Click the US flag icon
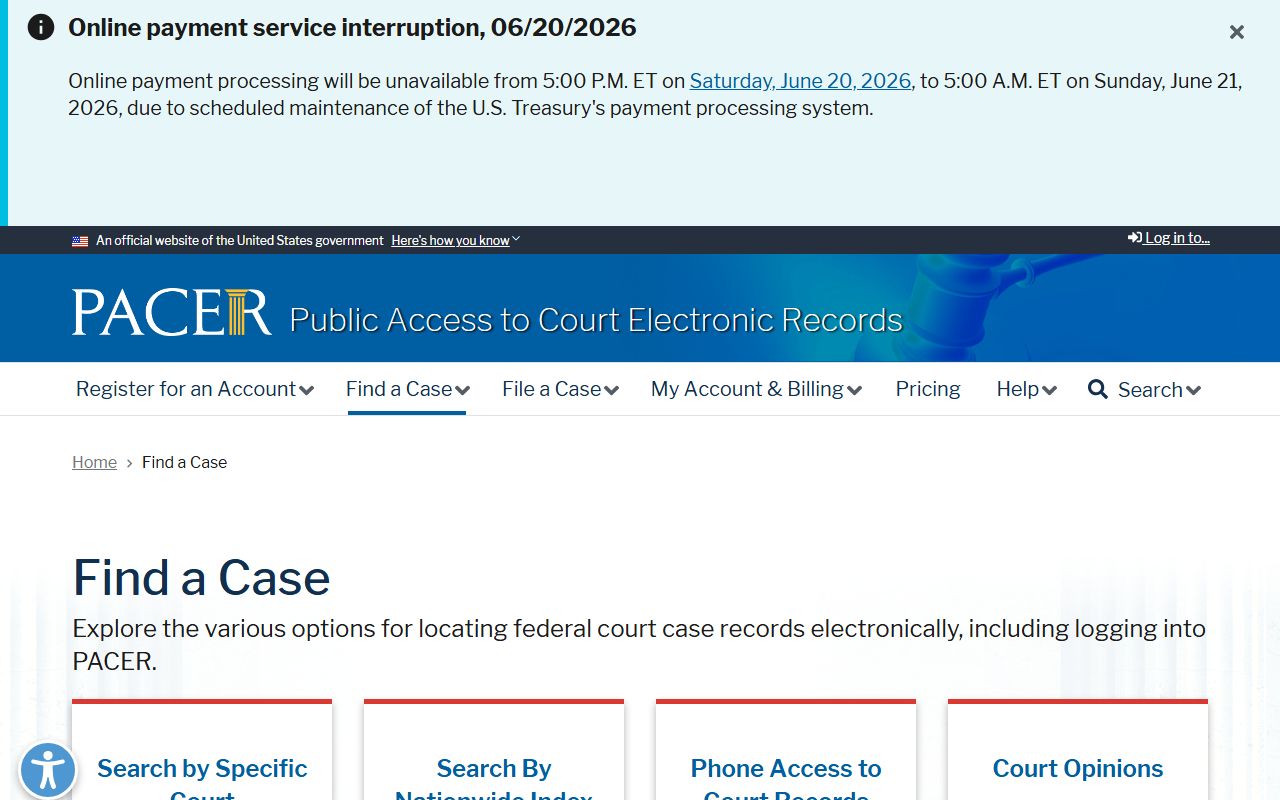 (80, 241)
